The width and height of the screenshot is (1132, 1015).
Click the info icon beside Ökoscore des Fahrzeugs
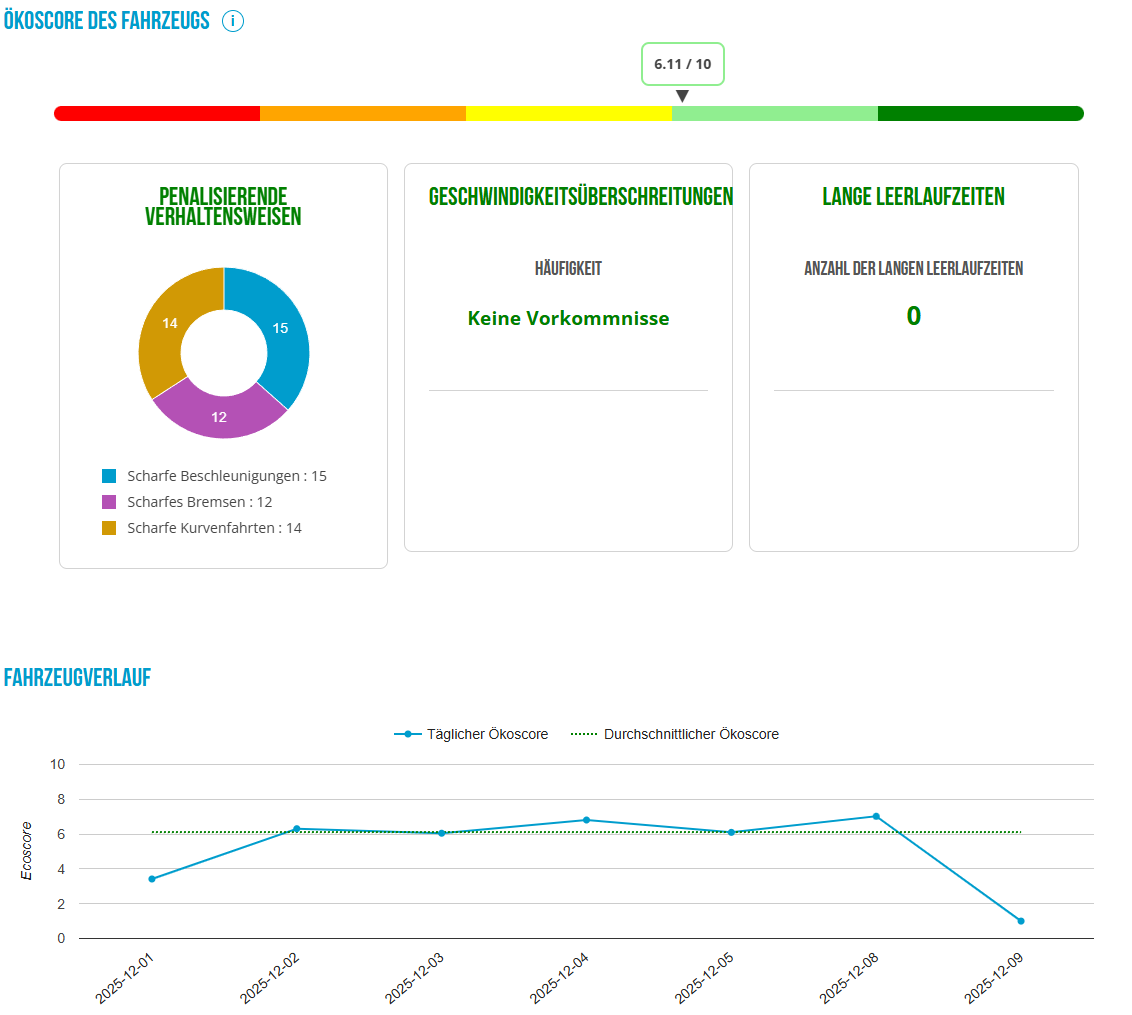pos(233,21)
